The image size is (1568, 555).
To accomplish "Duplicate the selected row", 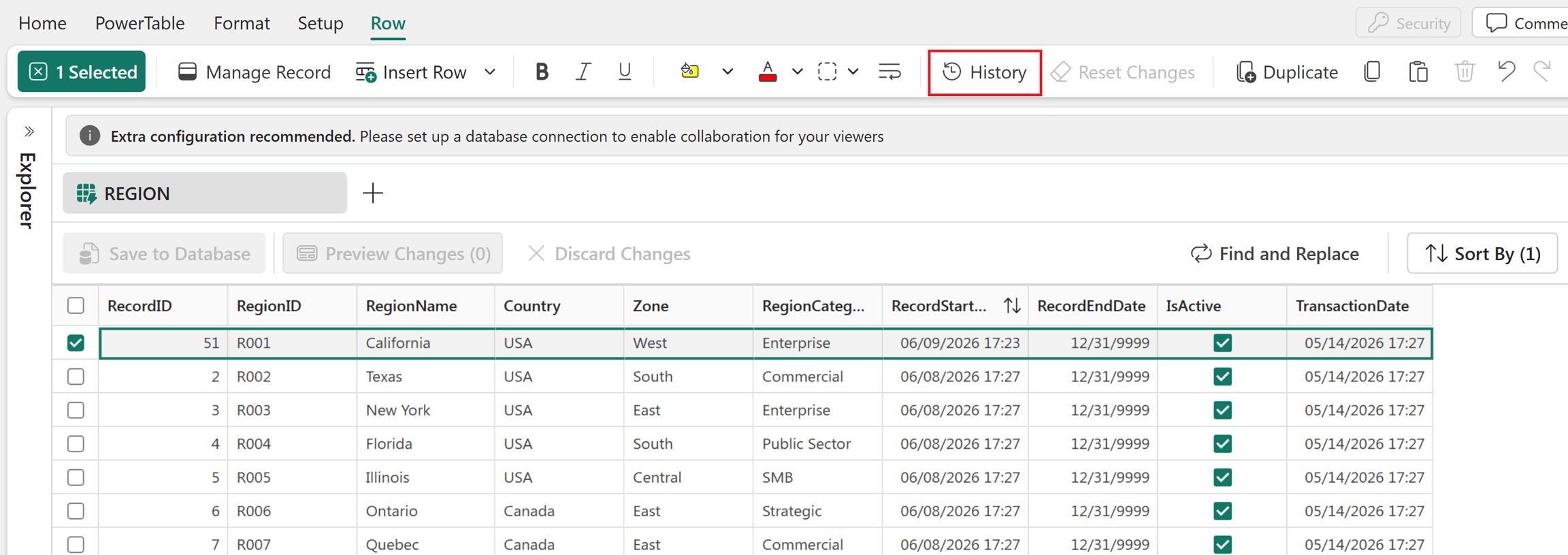I will [x=1287, y=72].
